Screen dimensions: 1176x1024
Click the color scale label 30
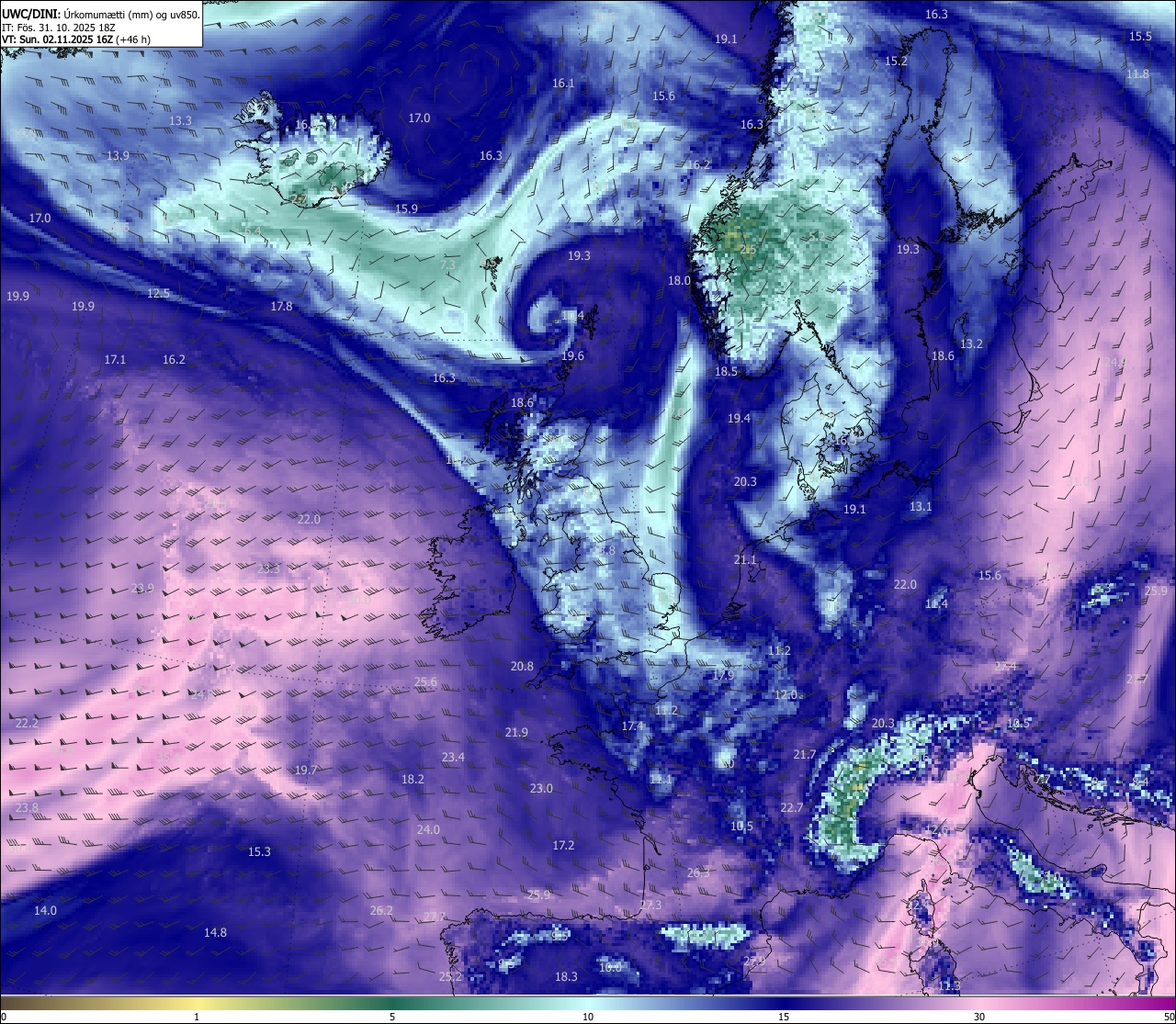[x=979, y=1016]
